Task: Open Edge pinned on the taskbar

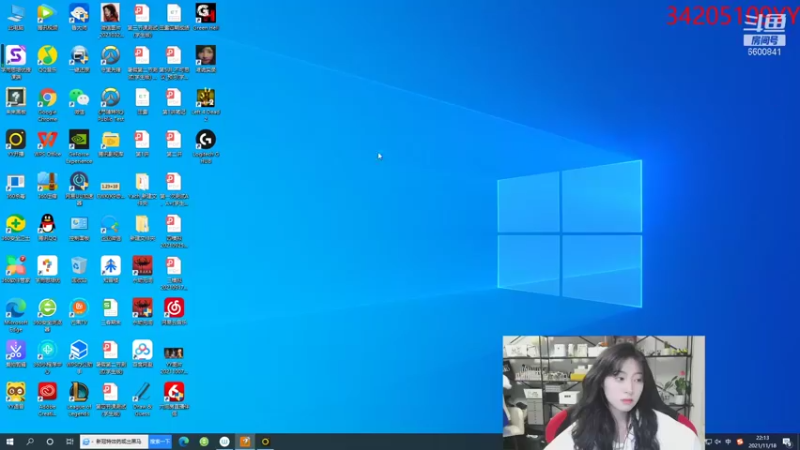Action: point(184,441)
